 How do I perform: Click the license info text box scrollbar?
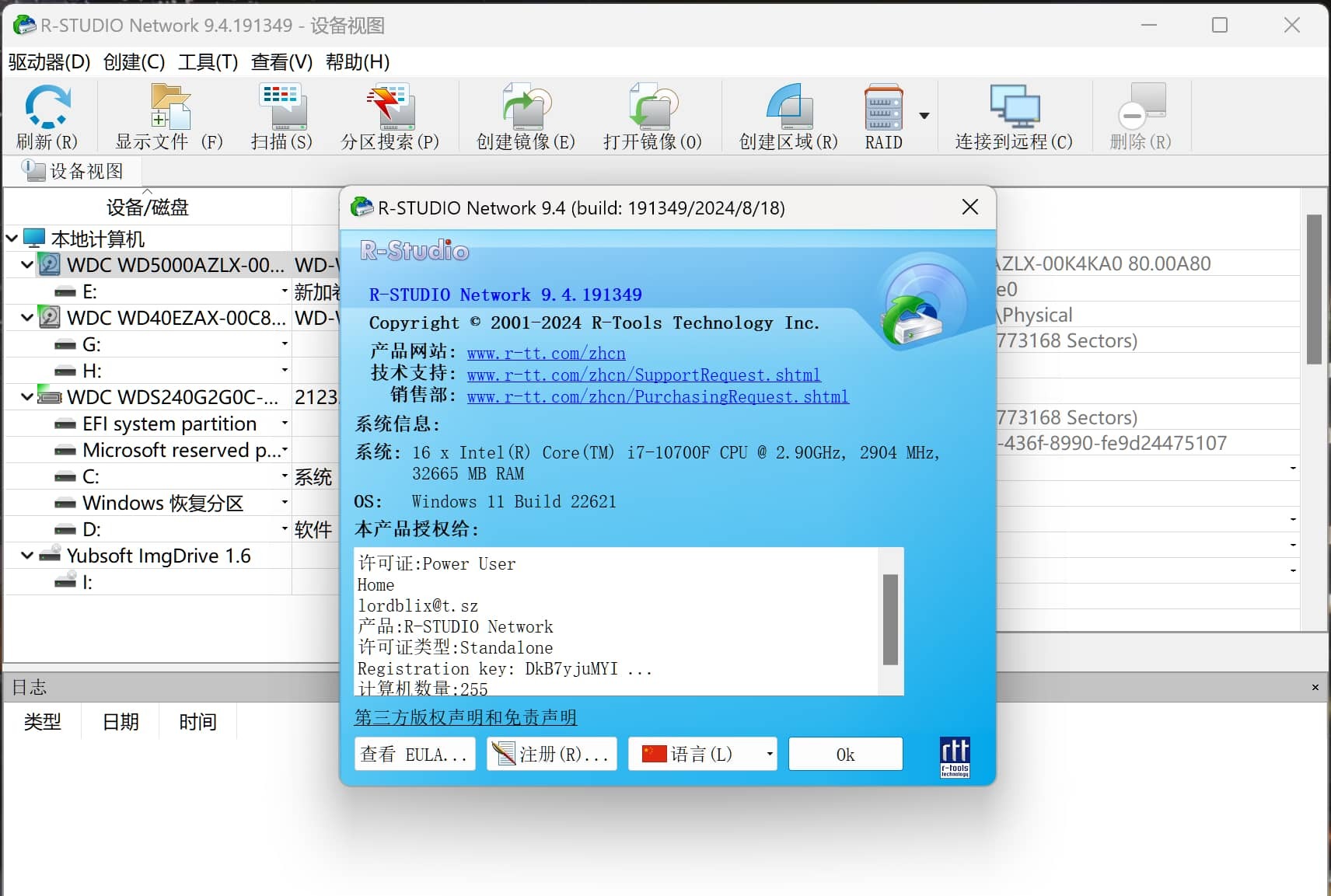coord(891,620)
